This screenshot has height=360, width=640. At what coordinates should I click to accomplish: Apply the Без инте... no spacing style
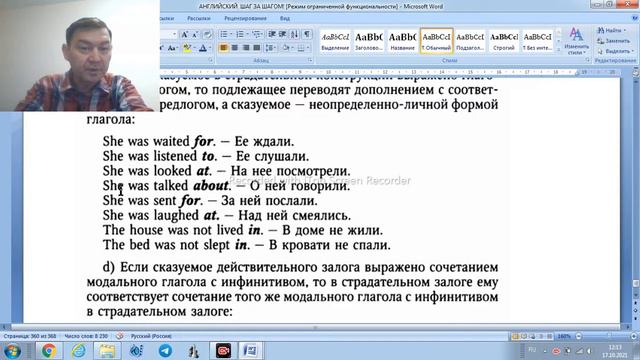[538, 41]
